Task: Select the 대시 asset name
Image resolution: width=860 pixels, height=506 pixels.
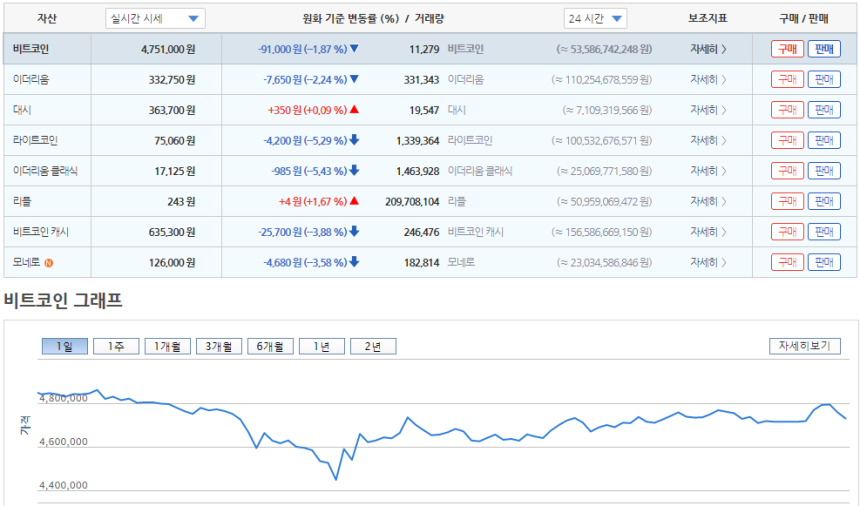Action: (x=22, y=110)
